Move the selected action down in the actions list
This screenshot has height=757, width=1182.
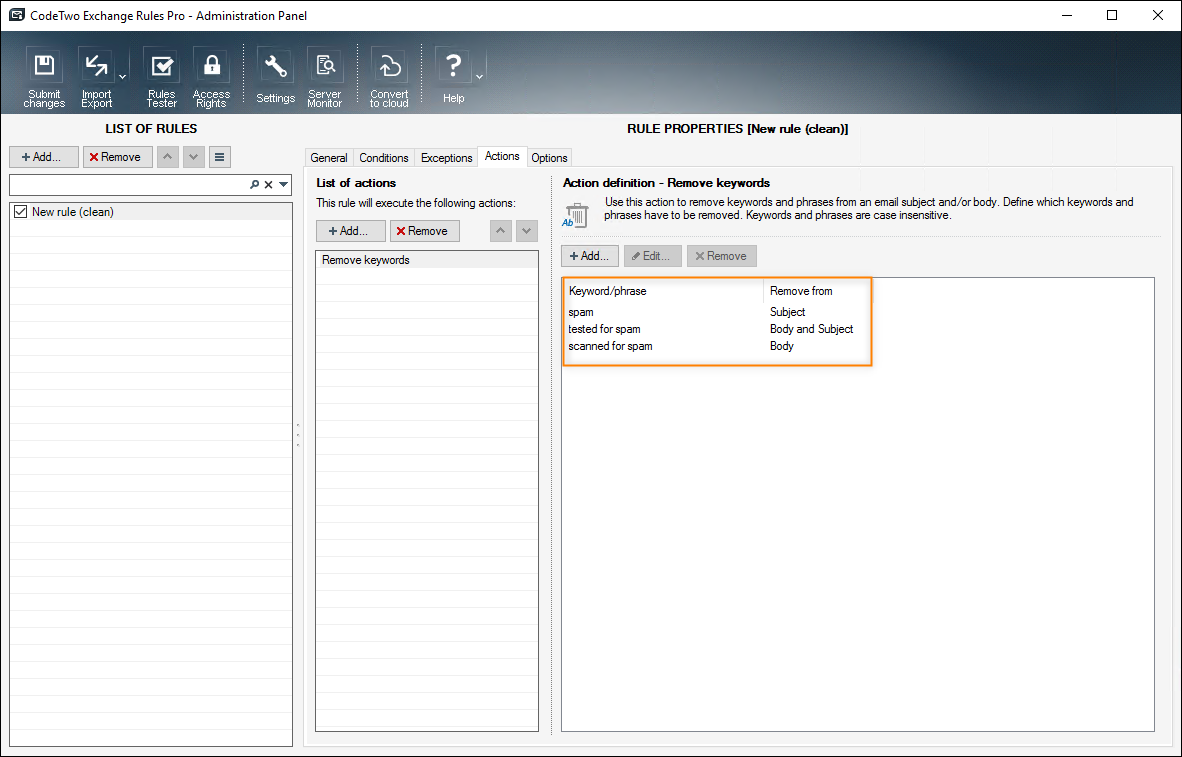tap(526, 231)
